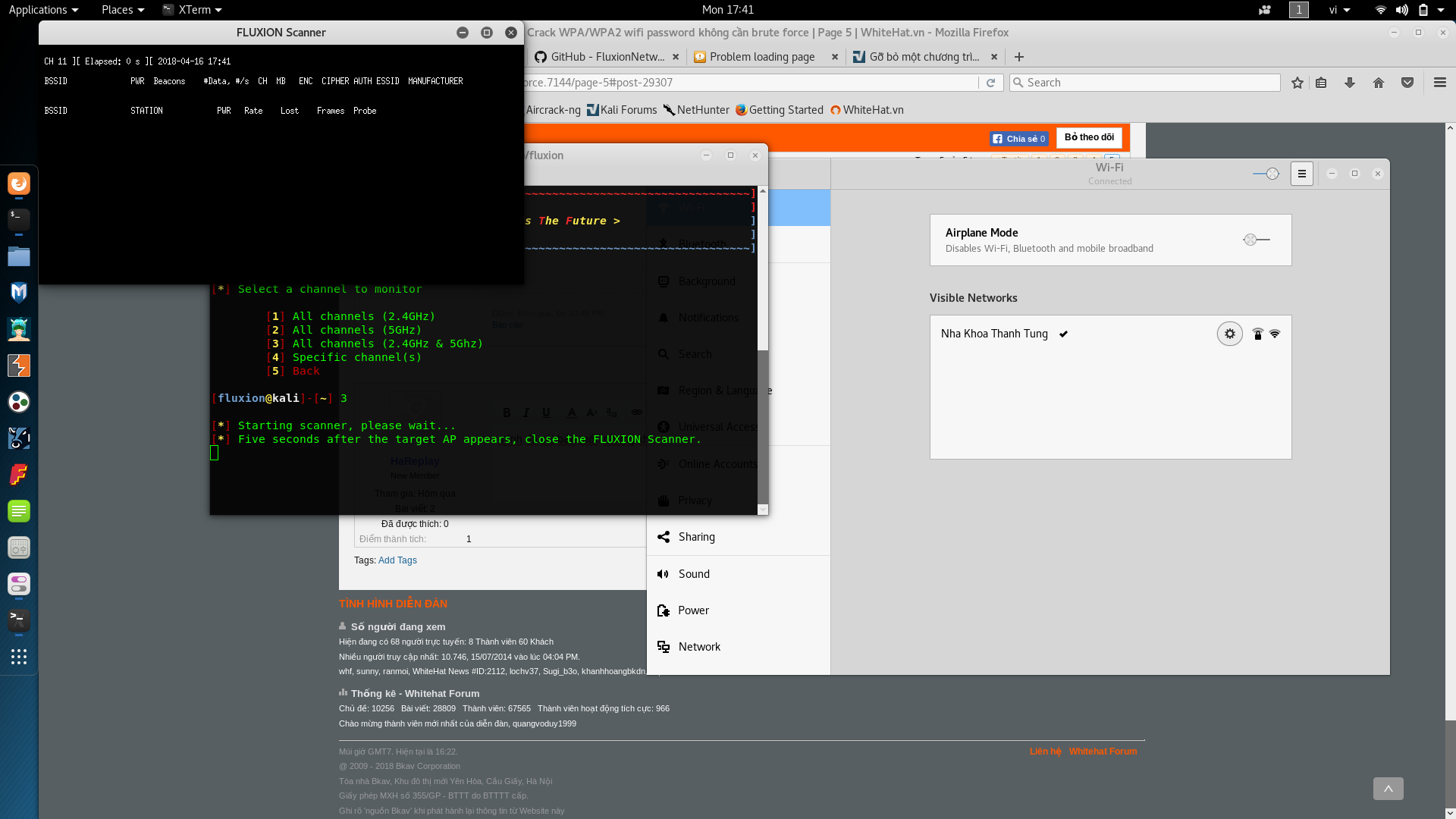1456x819 pixels.
Task: Select Sound in settings sidebar
Action: click(694, 574)
